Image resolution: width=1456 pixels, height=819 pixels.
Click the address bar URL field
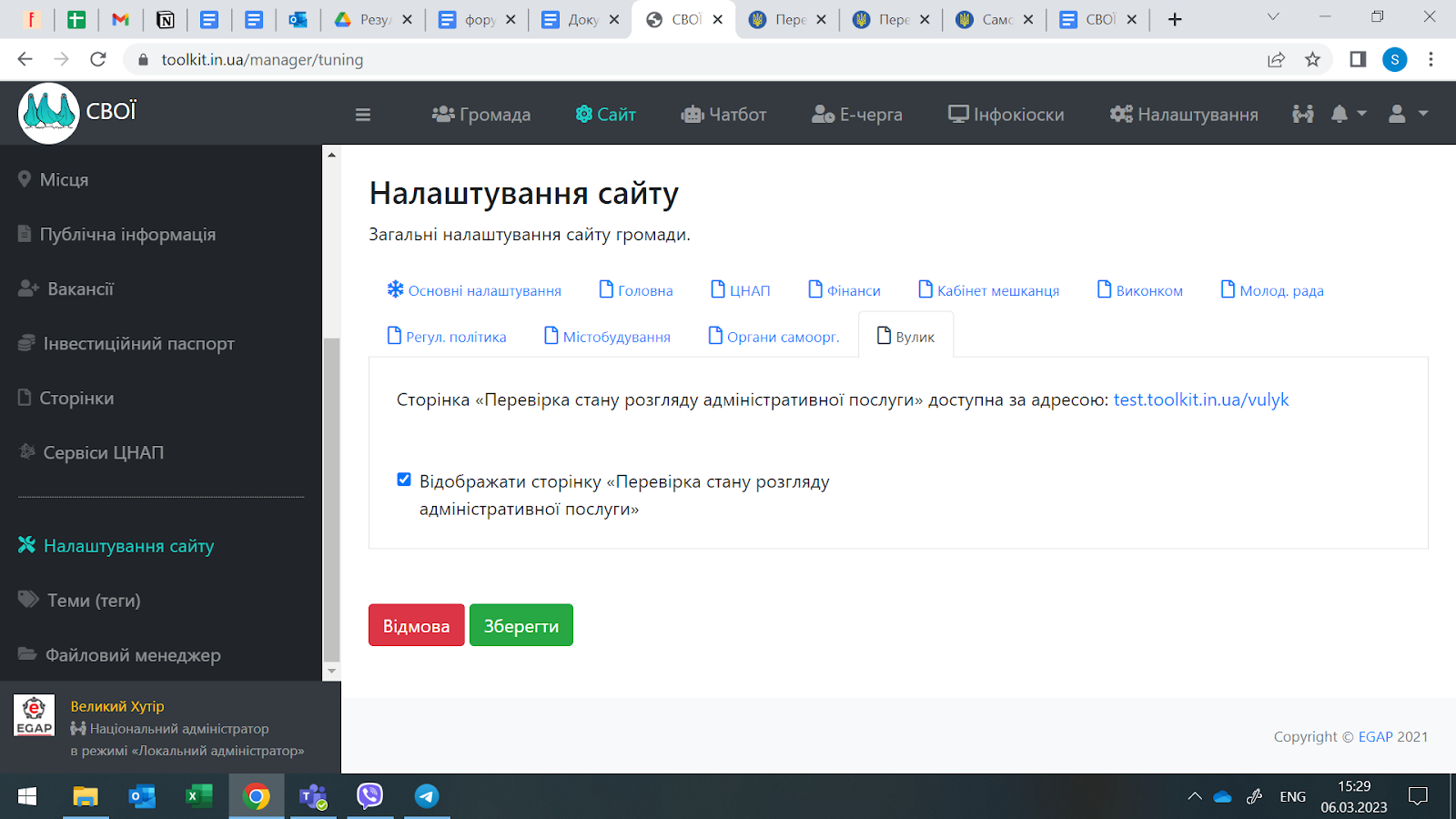[x=637, y=59]
